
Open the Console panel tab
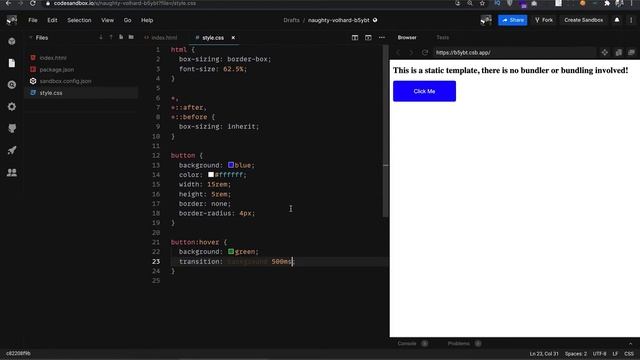click(407, 344)
